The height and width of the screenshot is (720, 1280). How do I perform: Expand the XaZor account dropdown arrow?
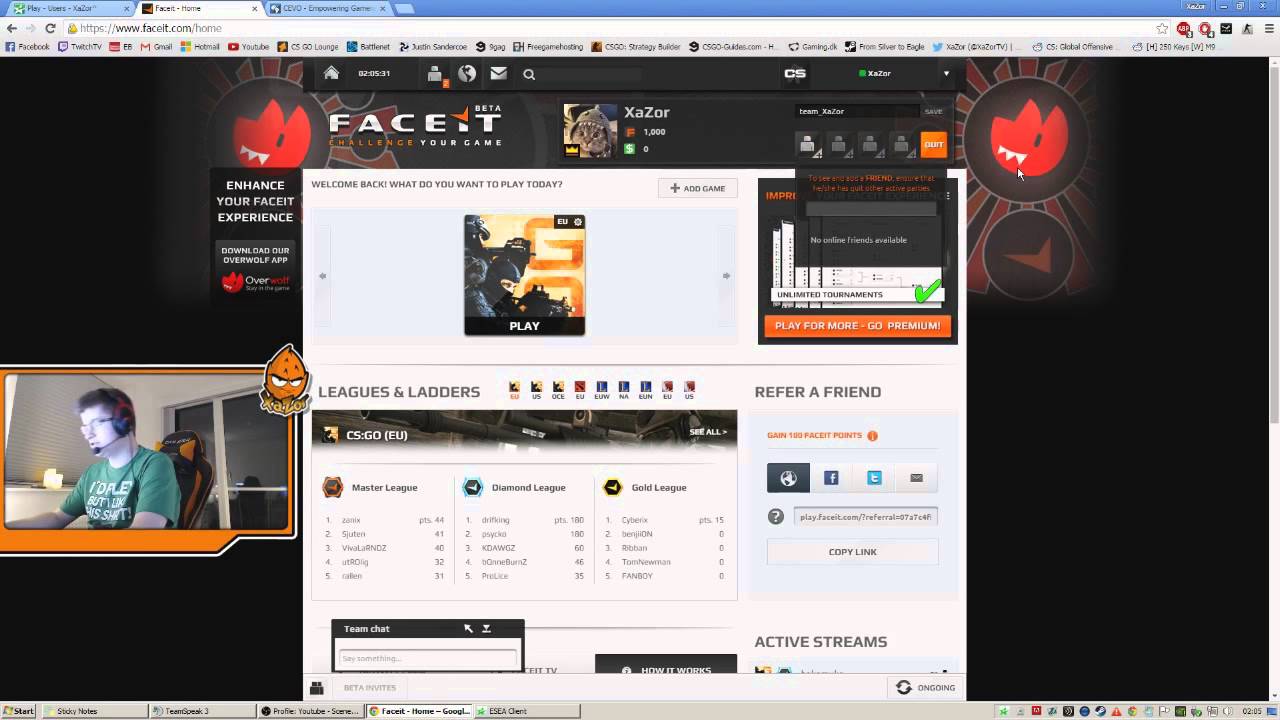(946, 73)
